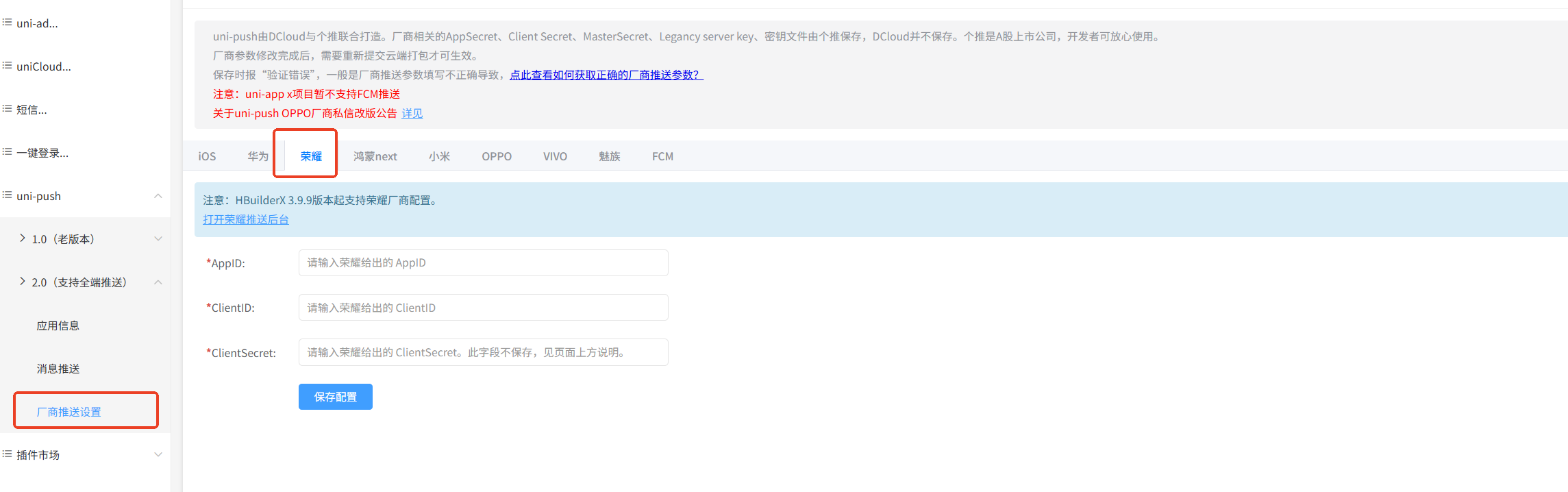
Task: Click the list icon beside uni-push
Action: 7,195
